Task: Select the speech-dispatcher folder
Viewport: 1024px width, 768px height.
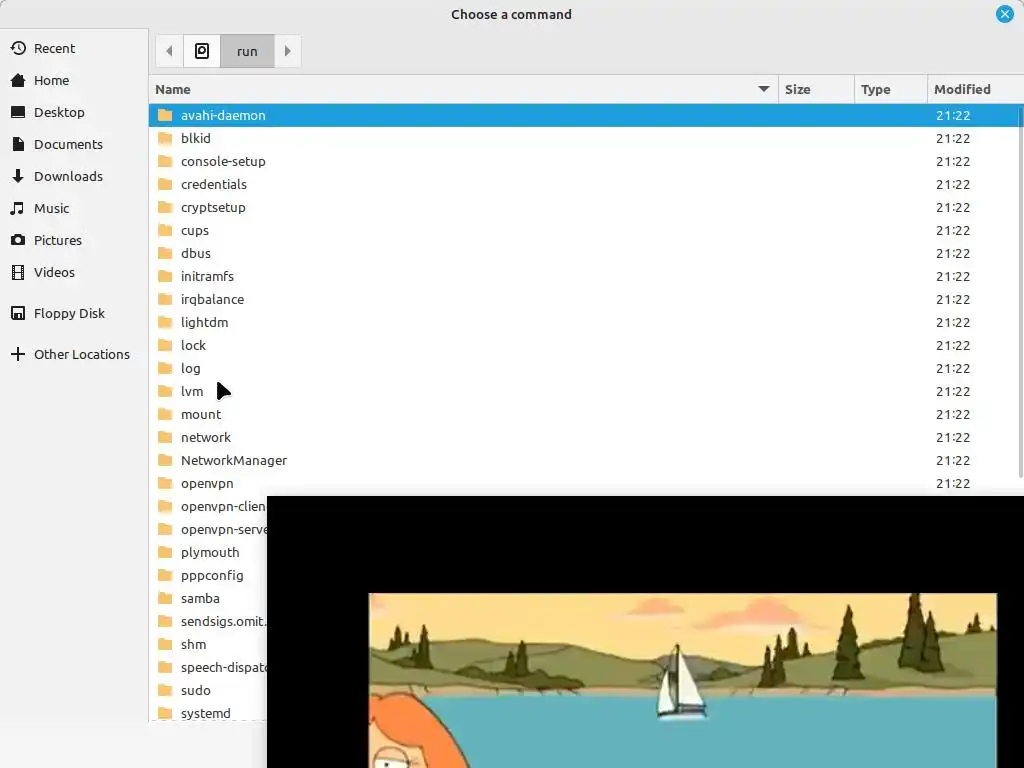Action: point(208,667)
